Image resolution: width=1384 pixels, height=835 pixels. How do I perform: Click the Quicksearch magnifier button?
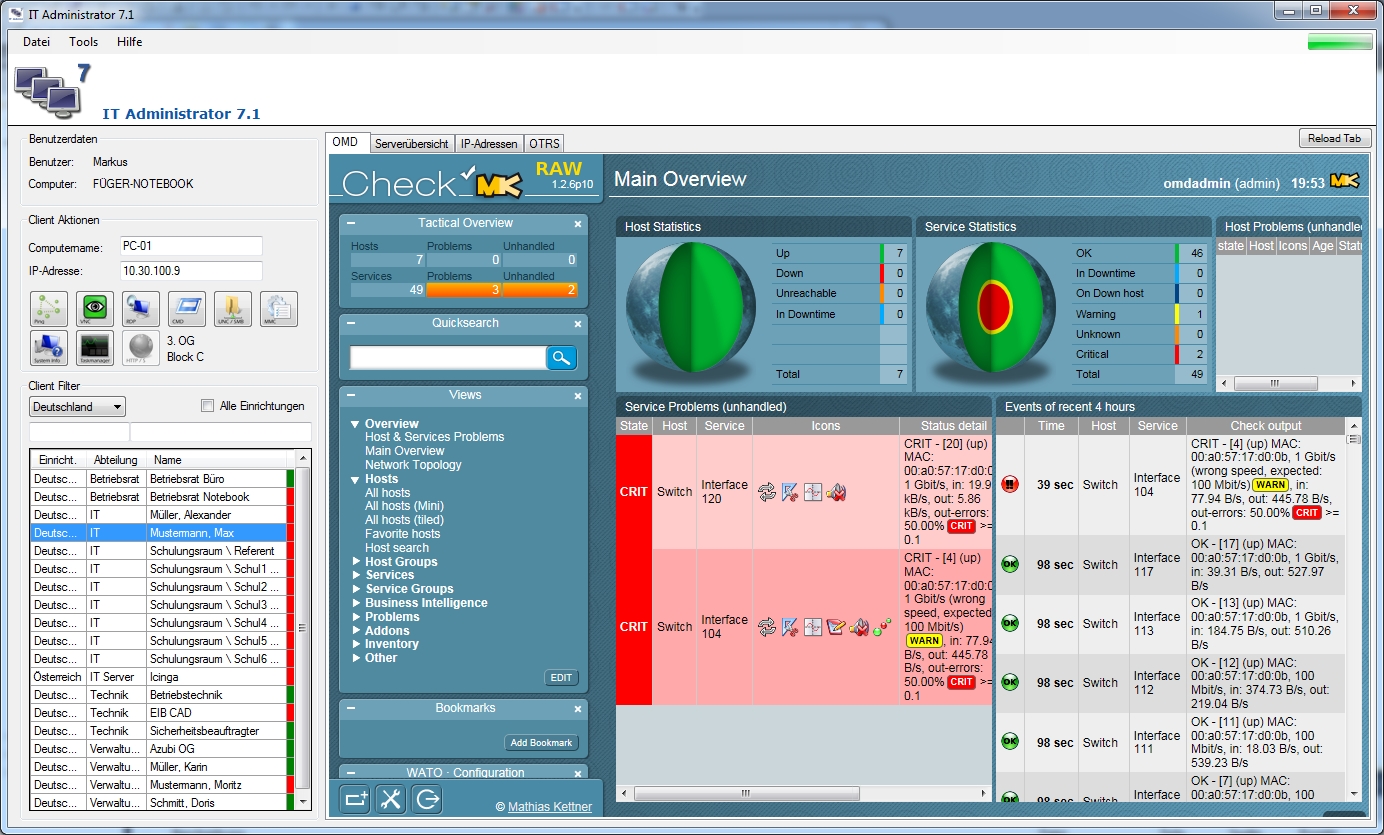coord(561,357)
